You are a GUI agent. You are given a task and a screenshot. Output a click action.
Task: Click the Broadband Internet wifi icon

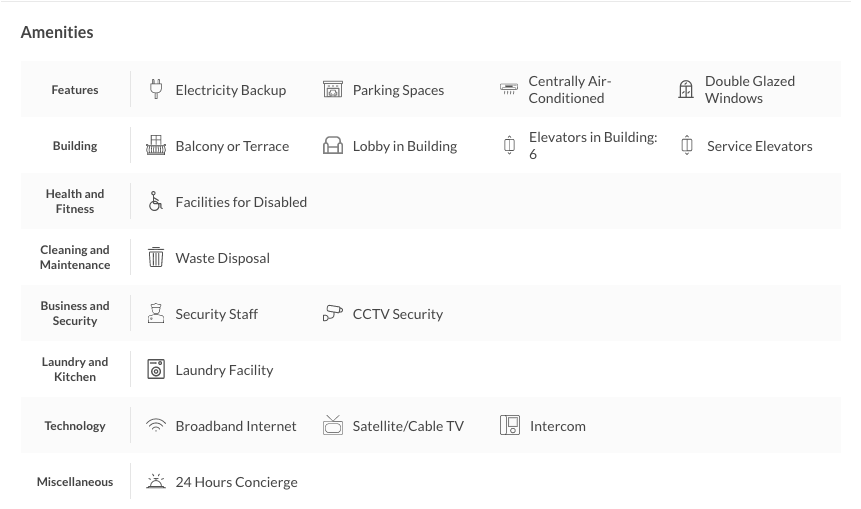click(x=155, y=426)
